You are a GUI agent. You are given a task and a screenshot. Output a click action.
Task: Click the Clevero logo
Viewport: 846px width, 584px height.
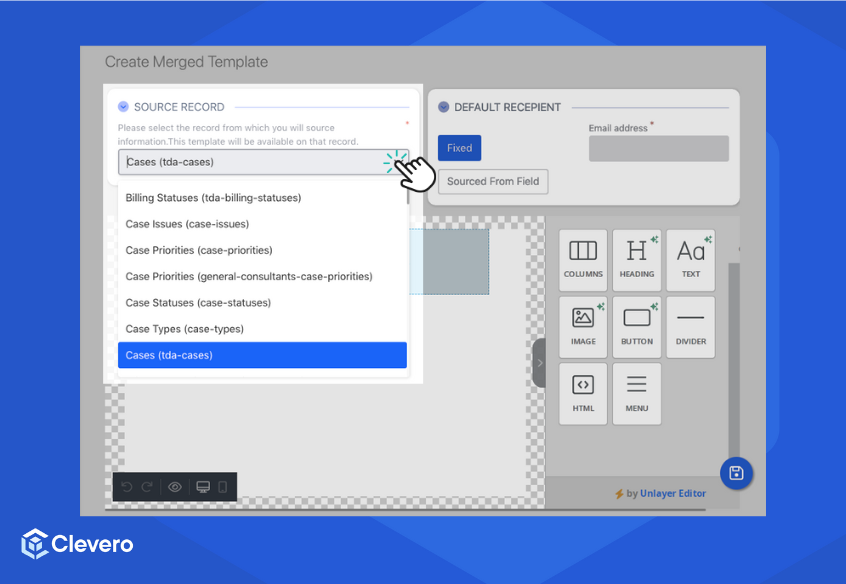(x=77, y=544)
